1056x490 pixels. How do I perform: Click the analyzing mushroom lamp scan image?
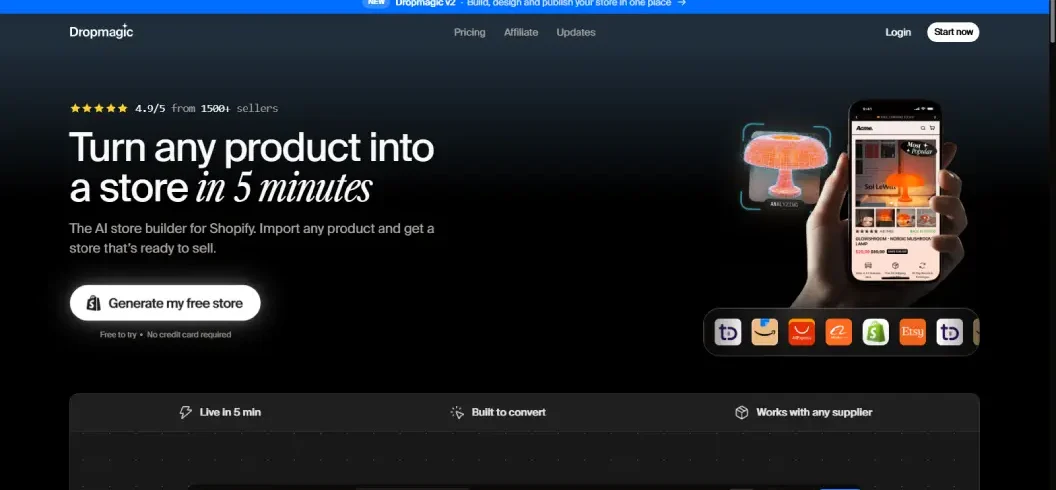(786, 166)
